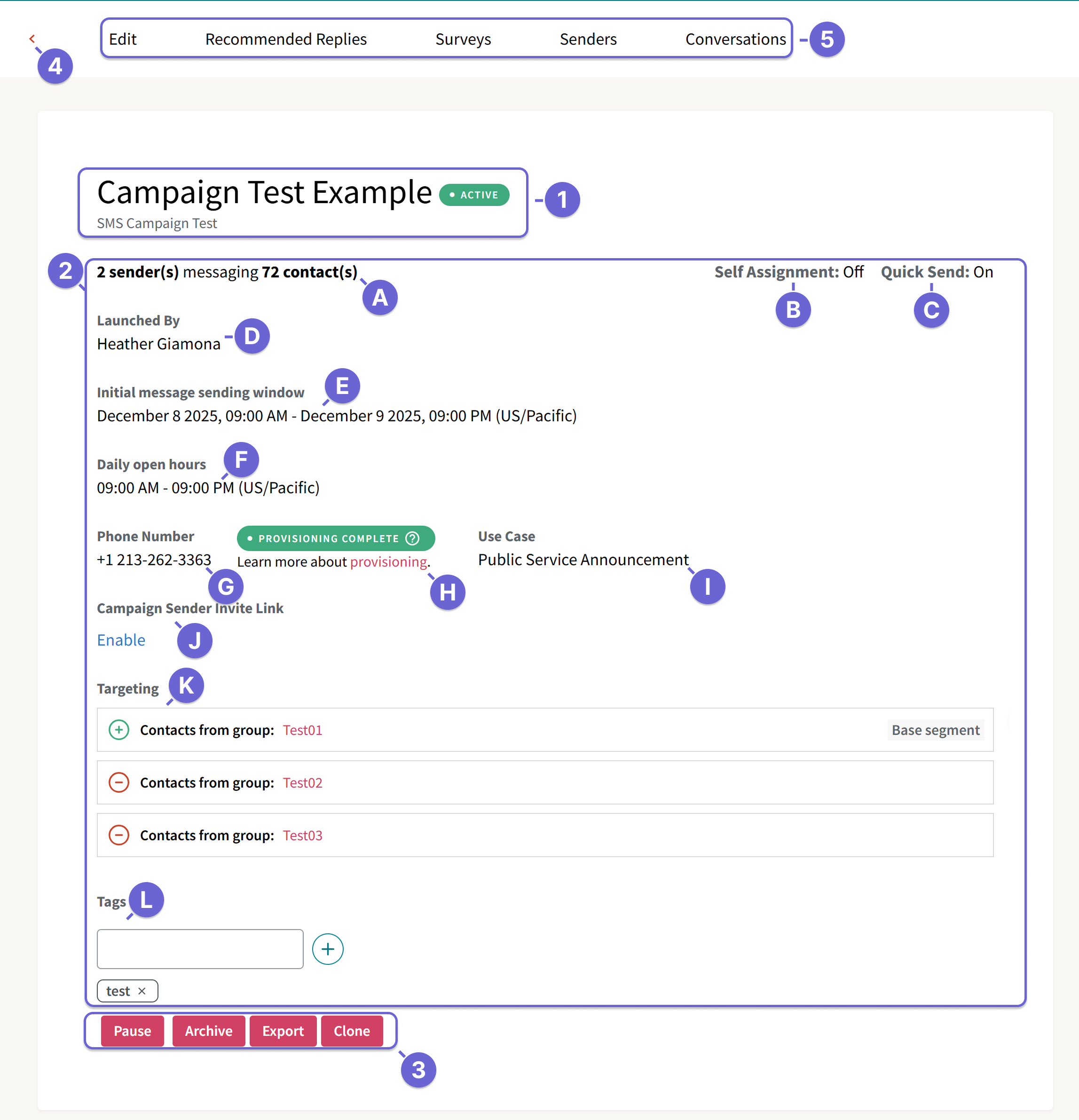Open the Conversations tab
Image resolution: width=1079 pixels, height=1120 pixels.
click(x=735, y=39)
